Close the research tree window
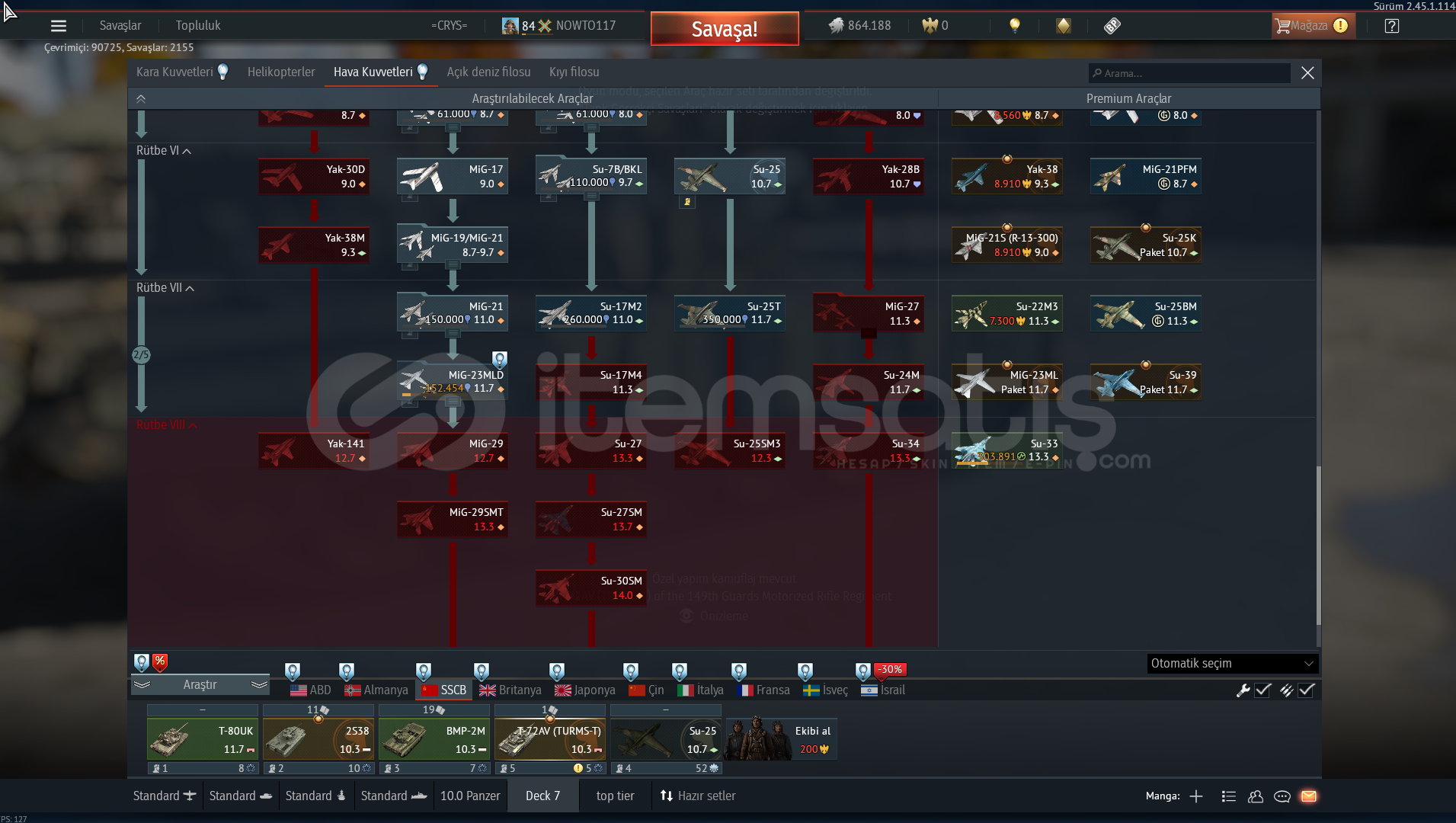Viewport: 1456px width, 823px height. coord(1307,72)
